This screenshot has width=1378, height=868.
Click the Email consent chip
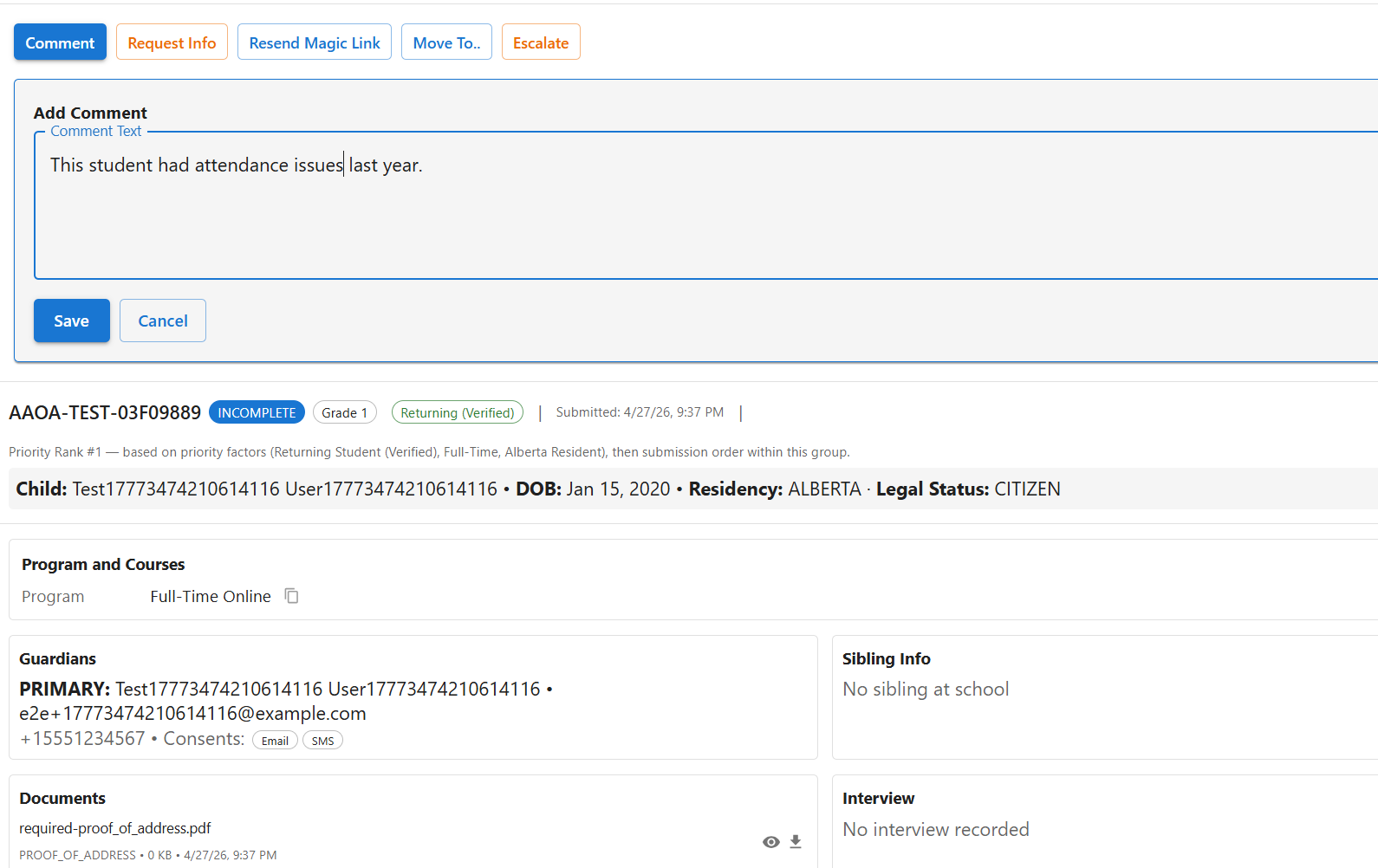(275, 741)
